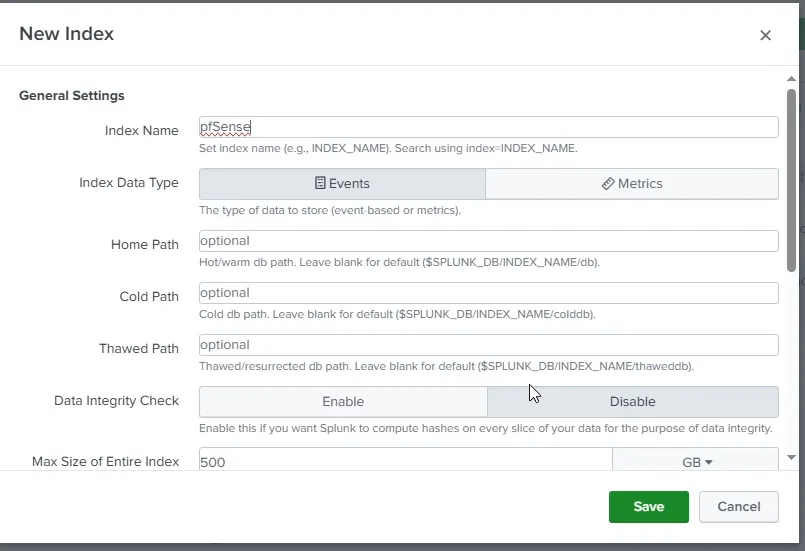
Task: Click the 'Hot/warm db path' help text
Action: coord(399,262)
